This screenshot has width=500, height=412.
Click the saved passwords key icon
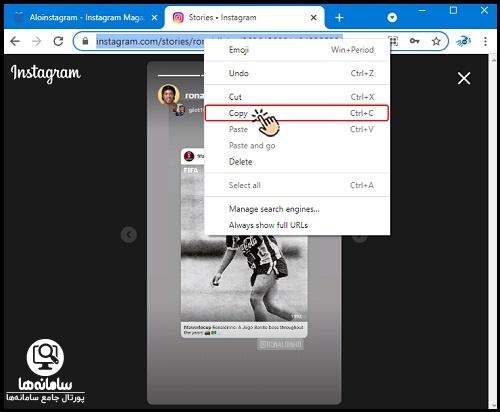point(414,41)
